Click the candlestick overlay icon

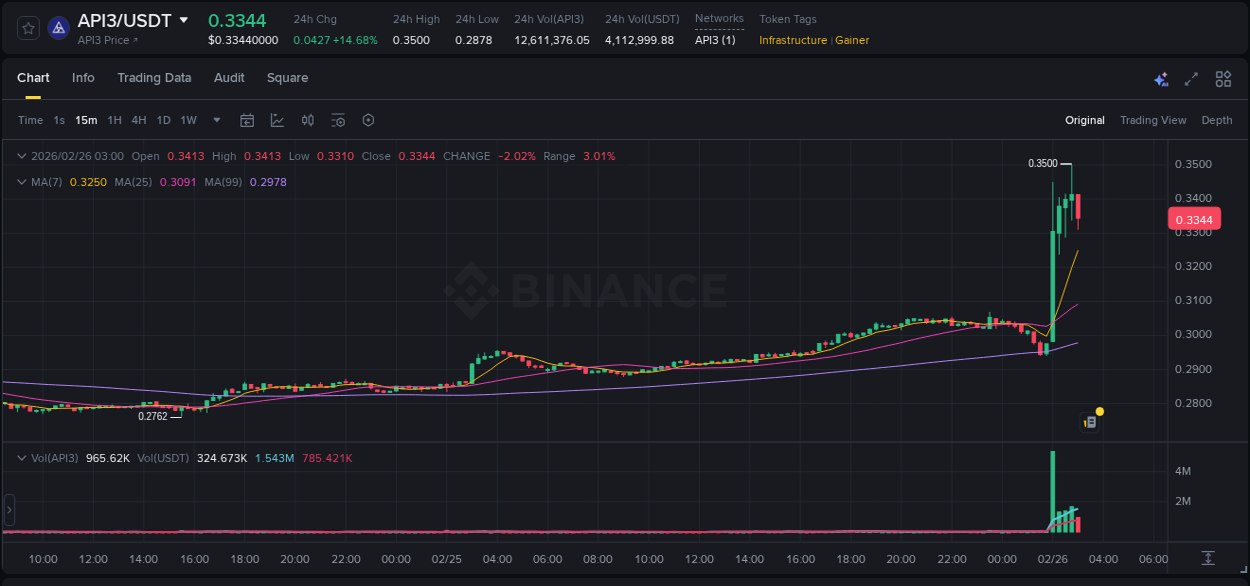click(x=307, y=120)
